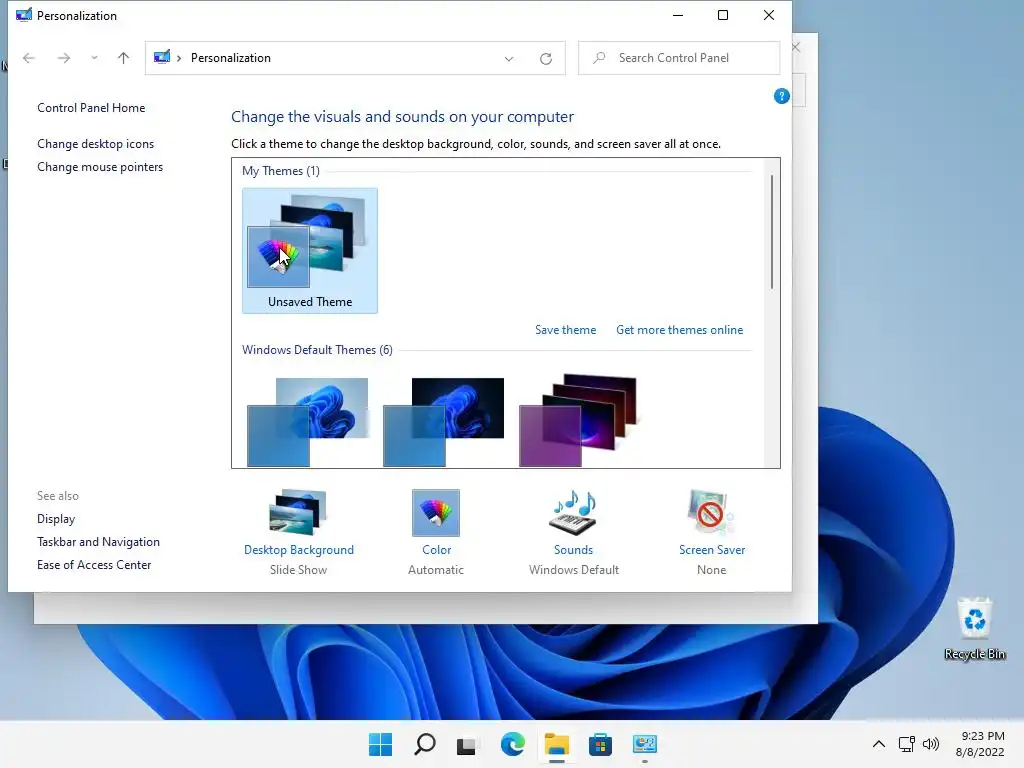
Task: Open the Color settings icon
Action: (436, 513)
